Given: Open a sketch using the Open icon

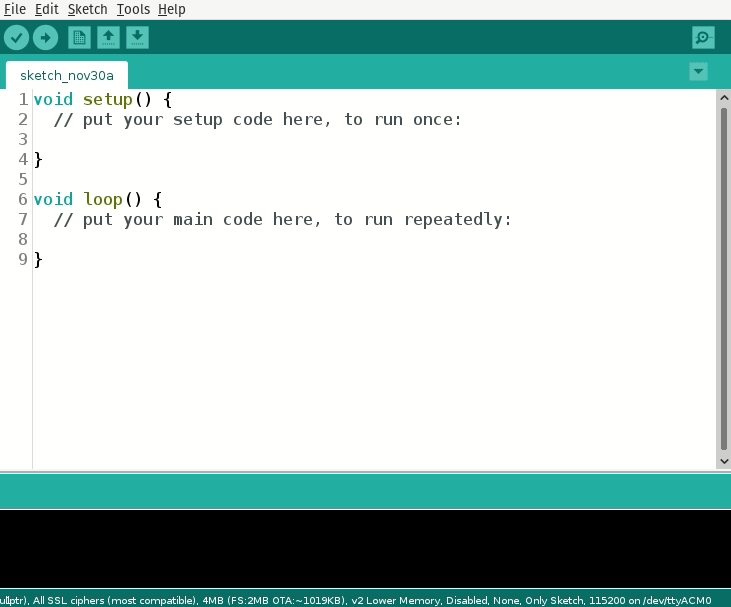Looking at the screenshot, I should [108, 38].
